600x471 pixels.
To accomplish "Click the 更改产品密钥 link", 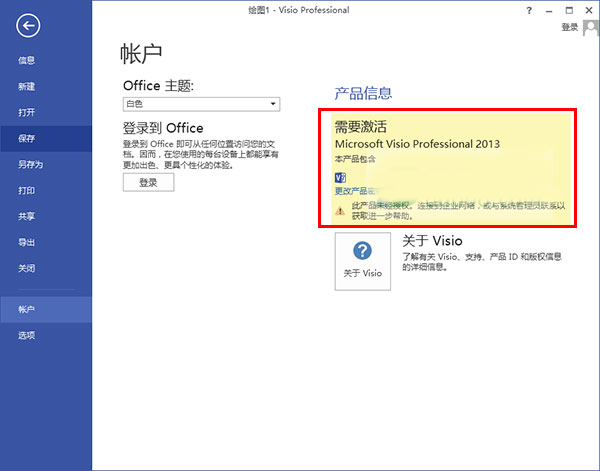I will [356, 191].
